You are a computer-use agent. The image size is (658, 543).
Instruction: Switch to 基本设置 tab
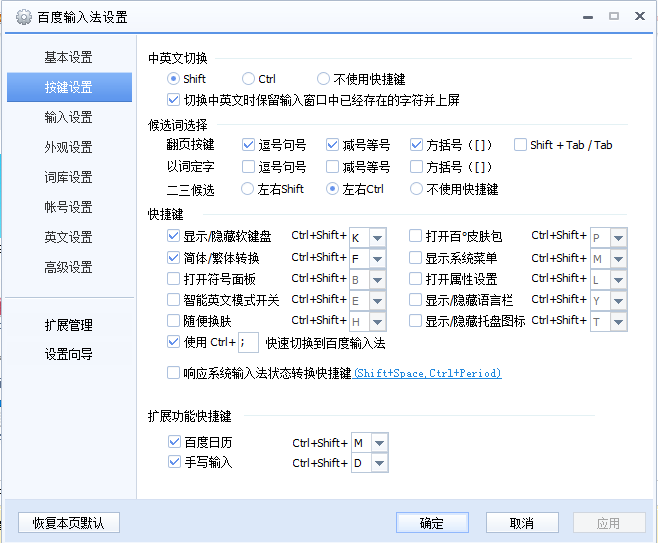68,57
